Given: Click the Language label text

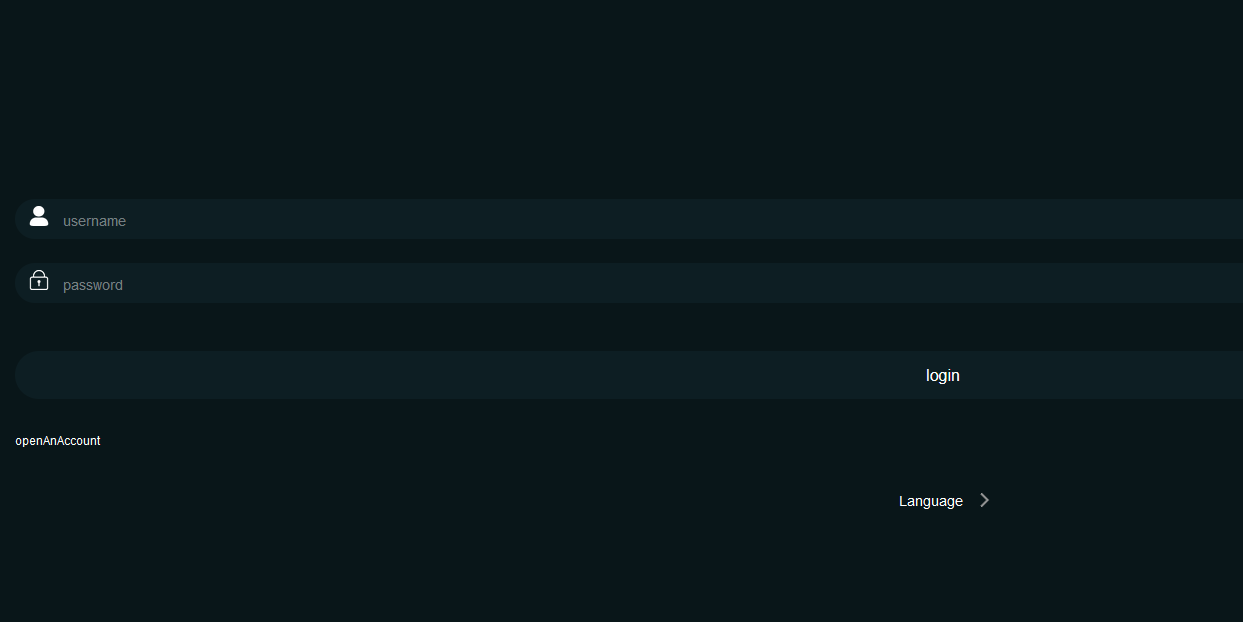Looking at the screenshot, I should click(931, 501).
